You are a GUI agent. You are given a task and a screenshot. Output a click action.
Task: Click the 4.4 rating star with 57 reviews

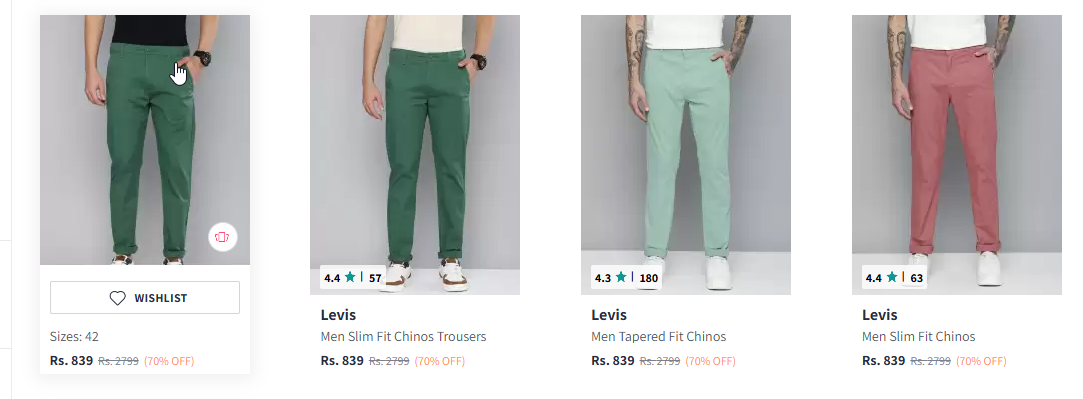point(350,278)
